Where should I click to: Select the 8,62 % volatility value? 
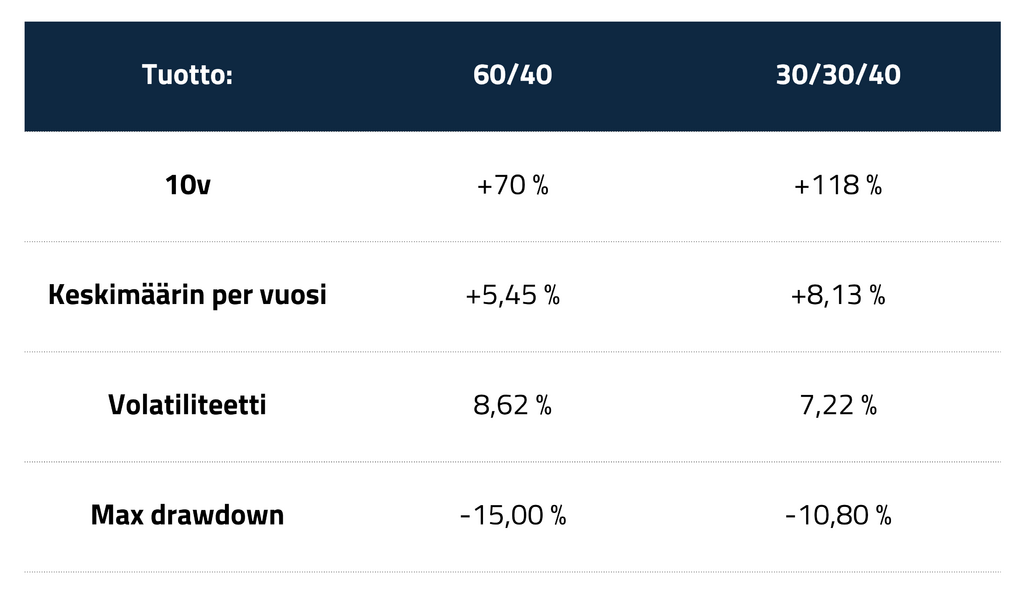point(512,406)
